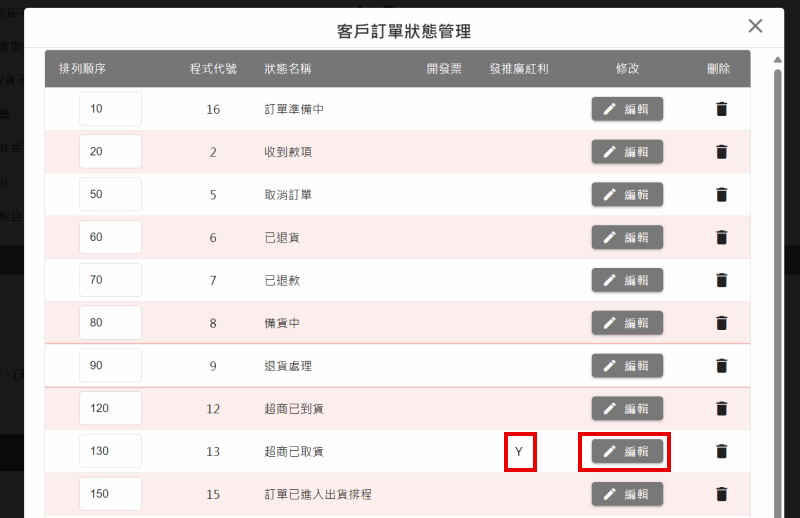
Task: Edit the 超商已取貨 status
Action: click(627, 452)
